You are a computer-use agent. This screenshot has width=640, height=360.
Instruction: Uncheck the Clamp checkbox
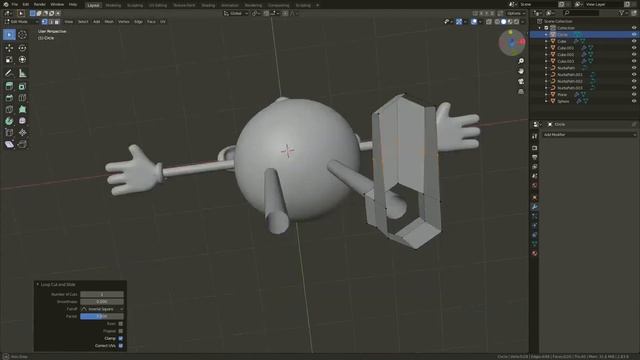point(120,338)
